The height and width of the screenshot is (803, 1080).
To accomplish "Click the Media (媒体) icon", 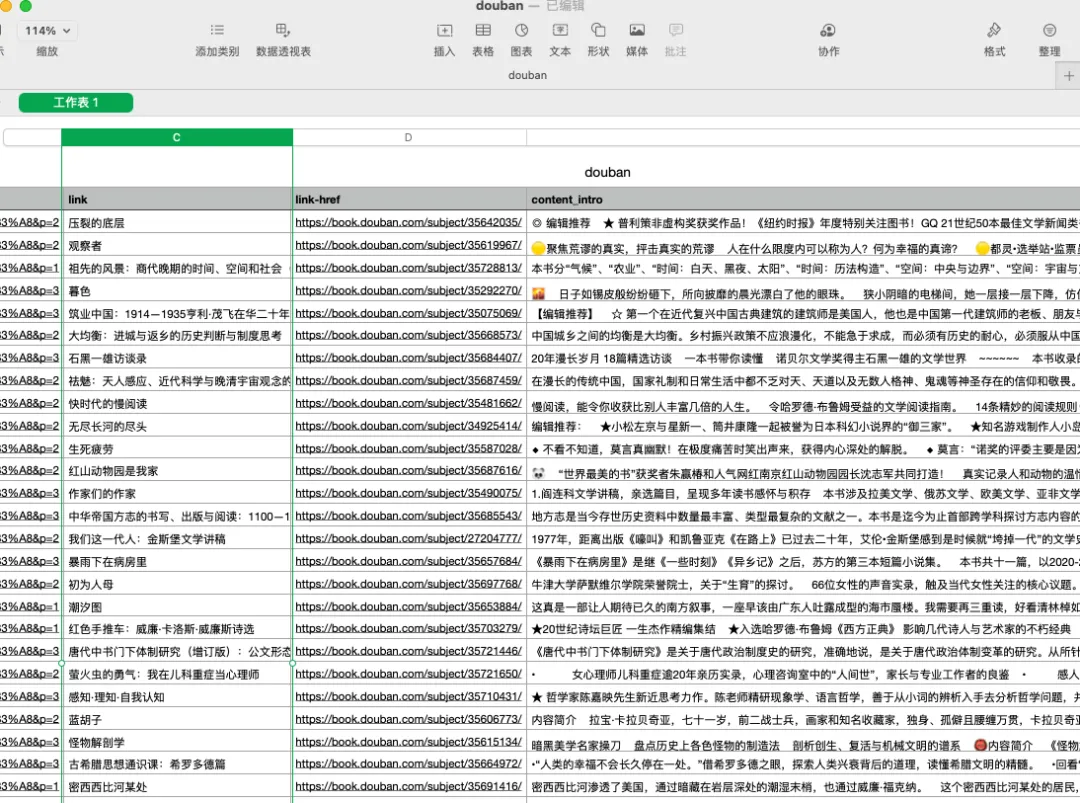I will (637, 31).
